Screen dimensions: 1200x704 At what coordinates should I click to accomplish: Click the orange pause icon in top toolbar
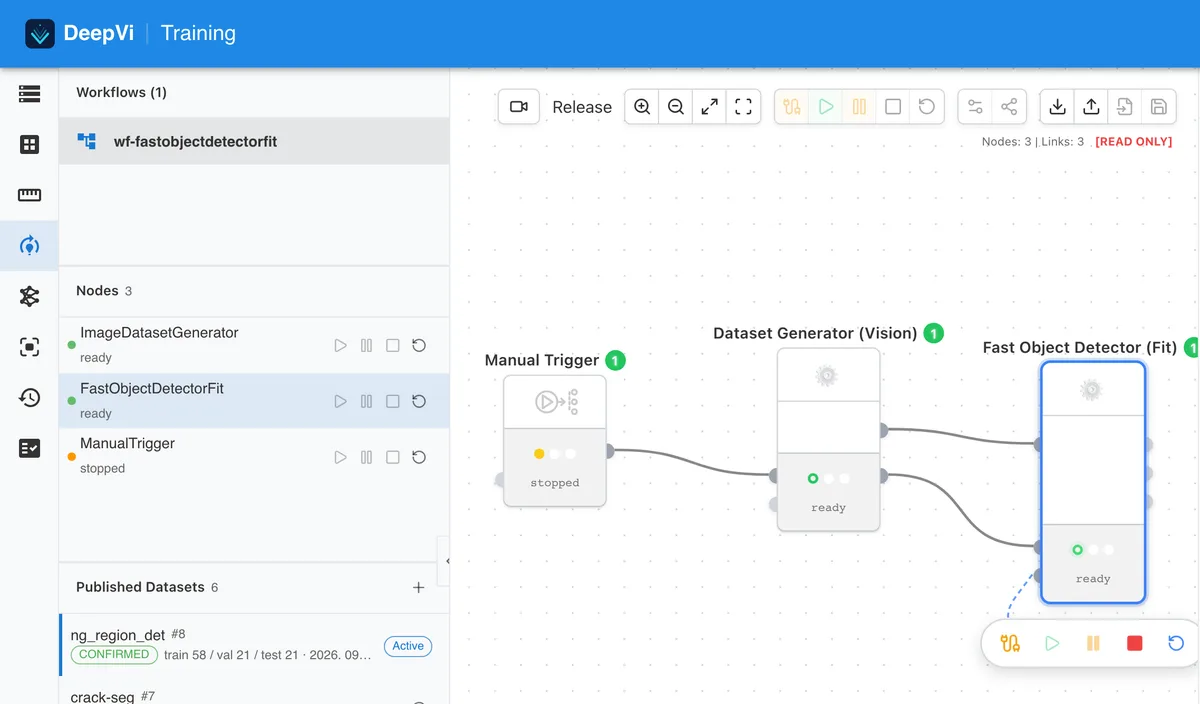click(859, 107)
